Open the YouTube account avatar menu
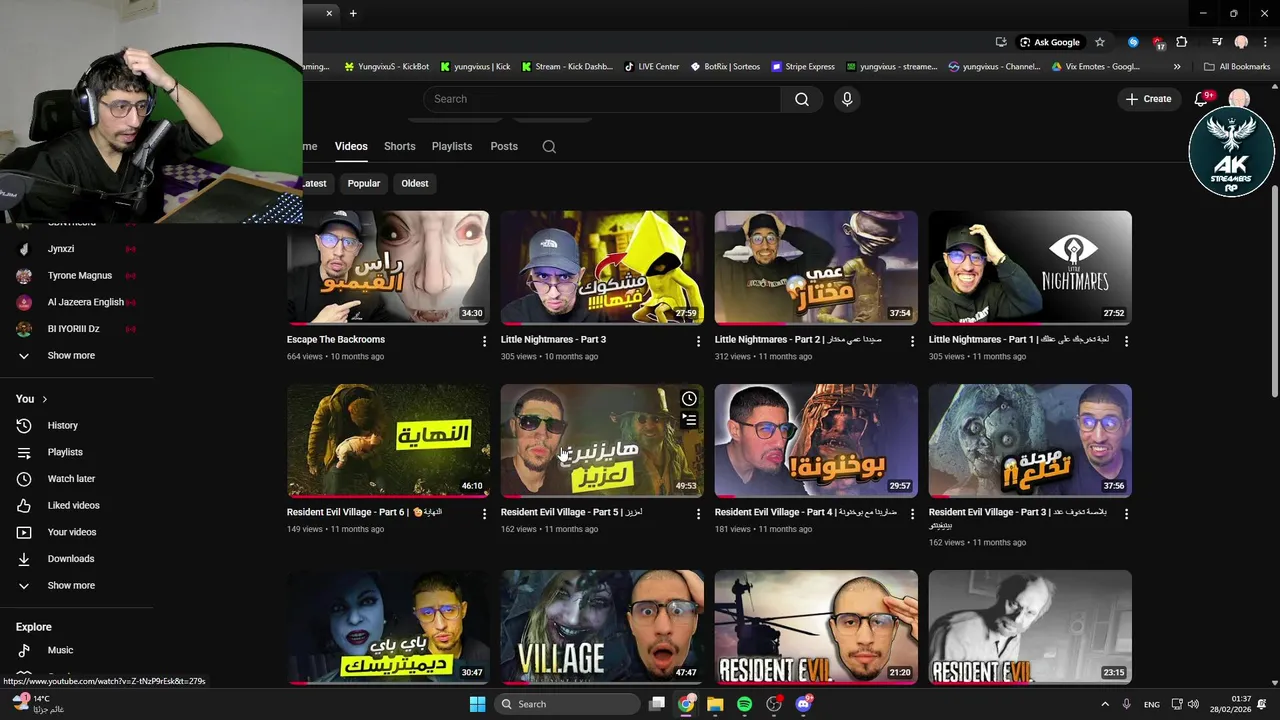 point(1239,99)
